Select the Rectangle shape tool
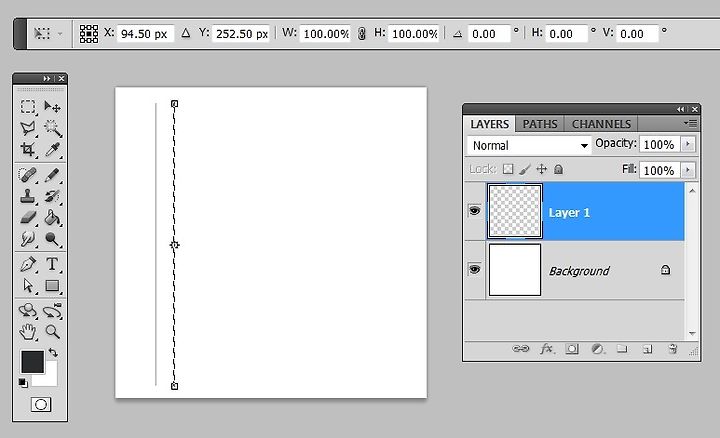 (52, 286)
